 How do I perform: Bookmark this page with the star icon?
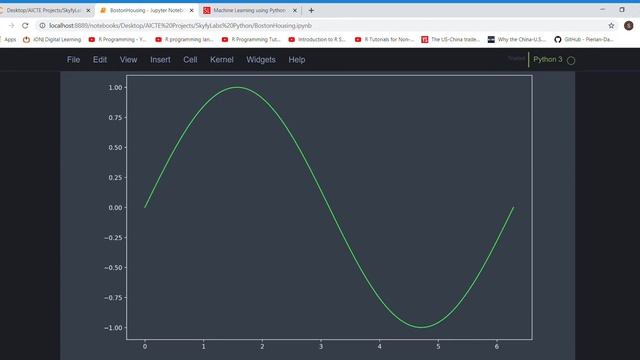(x=611, y=26)
